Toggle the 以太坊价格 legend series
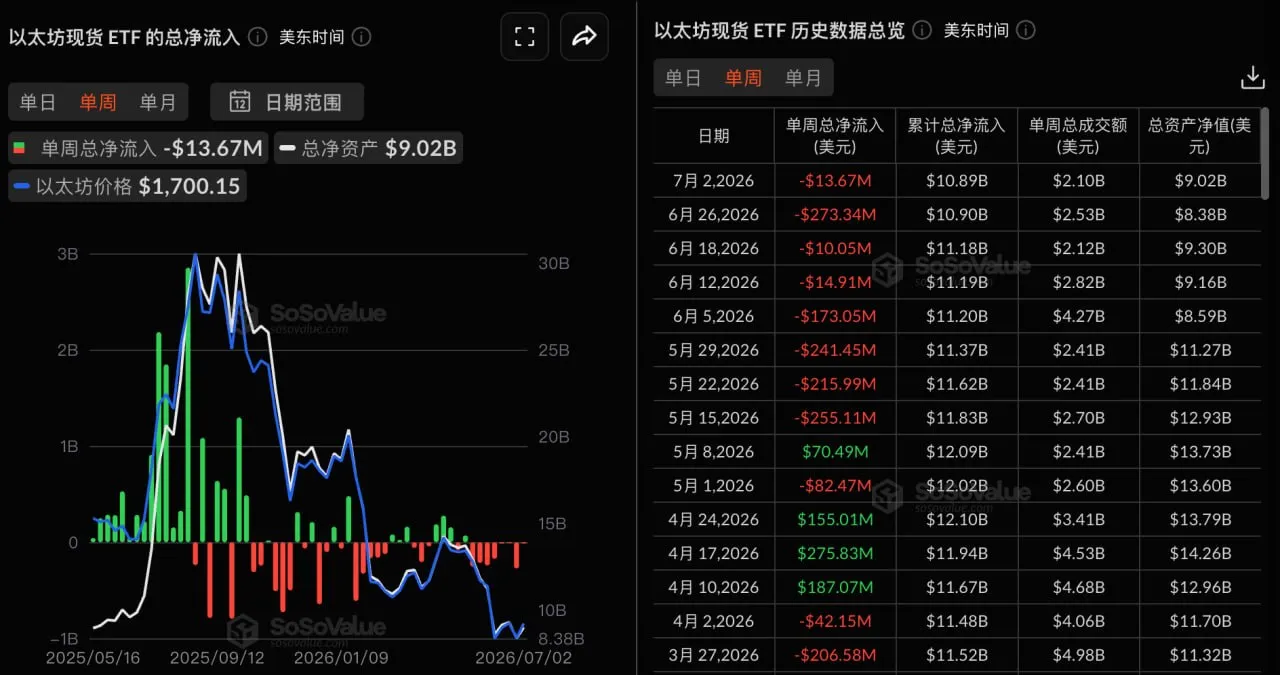Viewport: 1280px width, 675px height. pos(127,186)
